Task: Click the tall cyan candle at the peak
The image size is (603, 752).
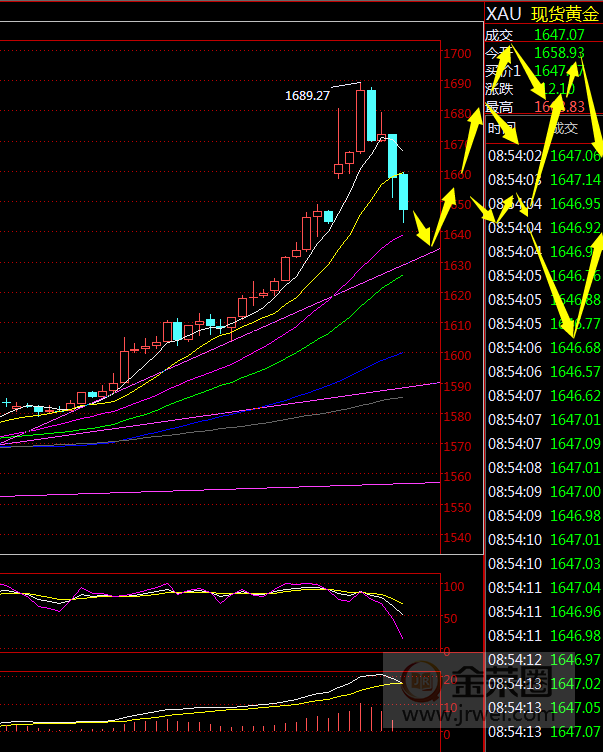Action: 371,114
